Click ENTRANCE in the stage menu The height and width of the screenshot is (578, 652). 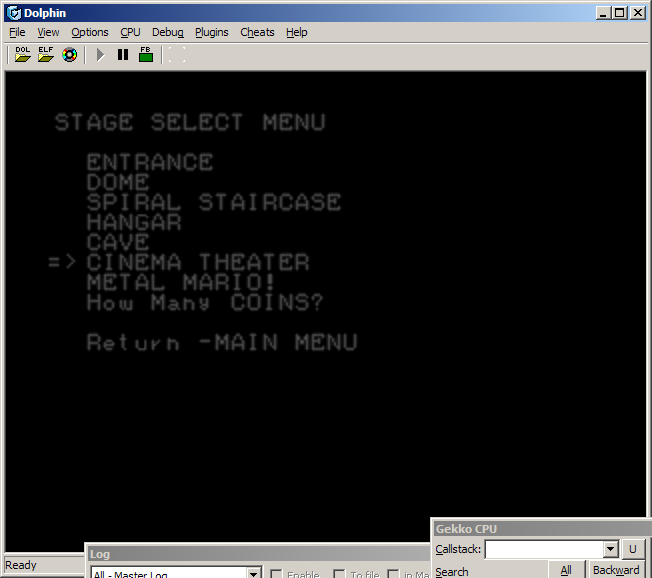(150, 162)
